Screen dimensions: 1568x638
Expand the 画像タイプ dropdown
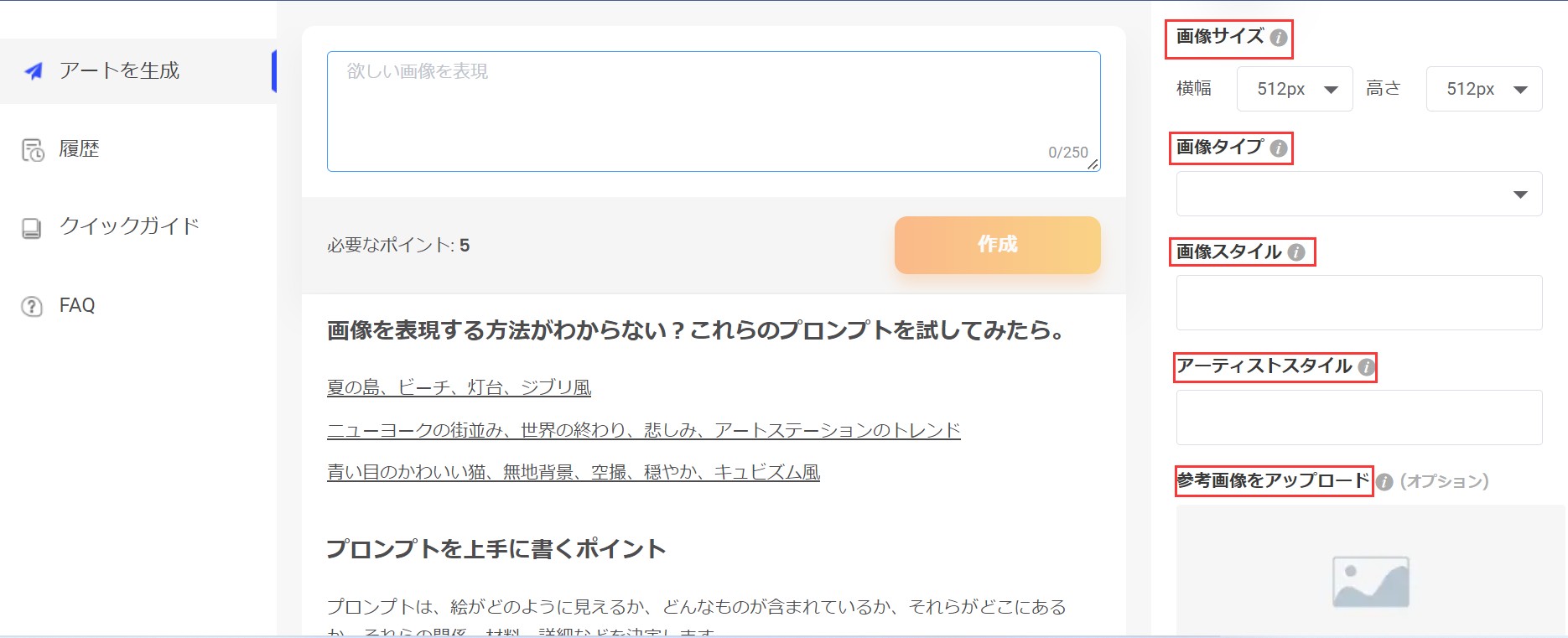(1359, 194)
